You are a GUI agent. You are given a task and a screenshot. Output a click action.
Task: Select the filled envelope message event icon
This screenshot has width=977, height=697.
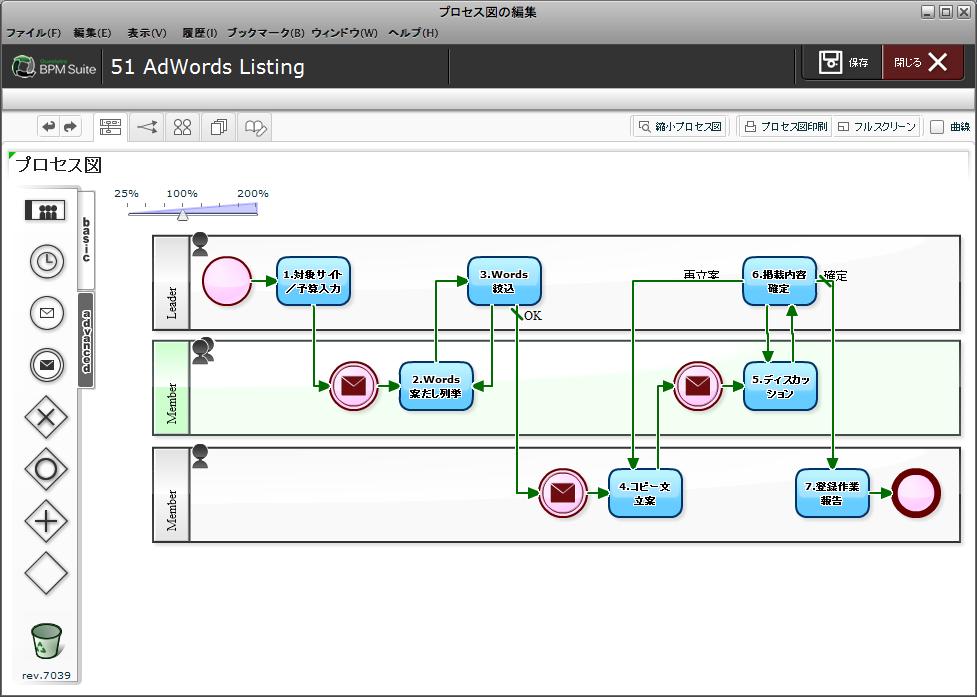(x=46, y=365)
